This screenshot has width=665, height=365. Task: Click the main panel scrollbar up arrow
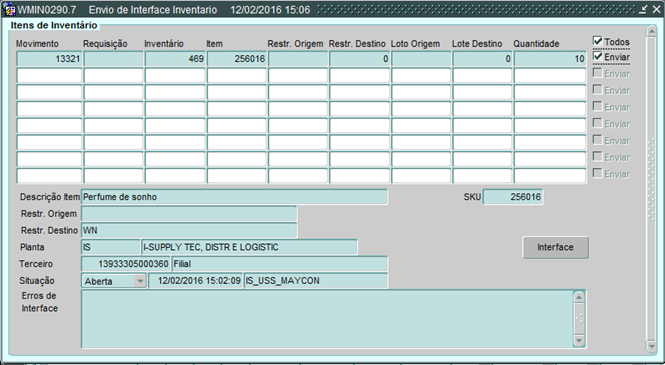651,31
